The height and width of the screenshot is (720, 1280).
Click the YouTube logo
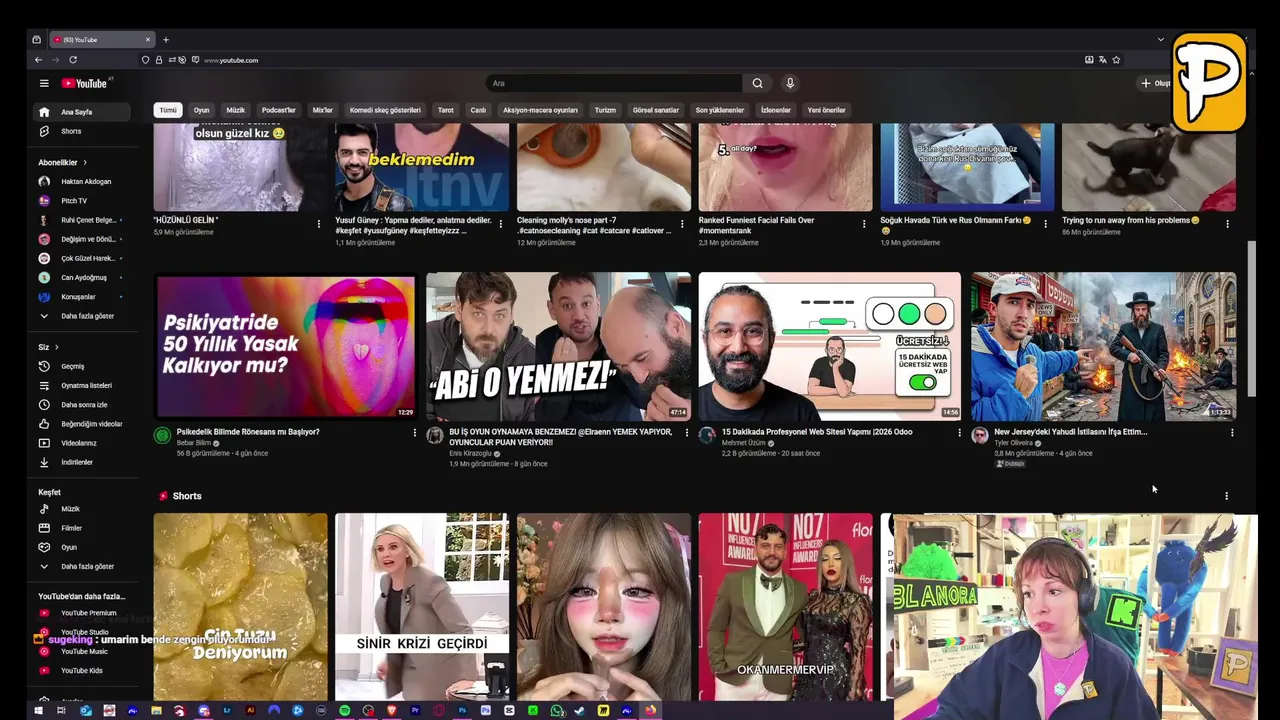point(84,83)
